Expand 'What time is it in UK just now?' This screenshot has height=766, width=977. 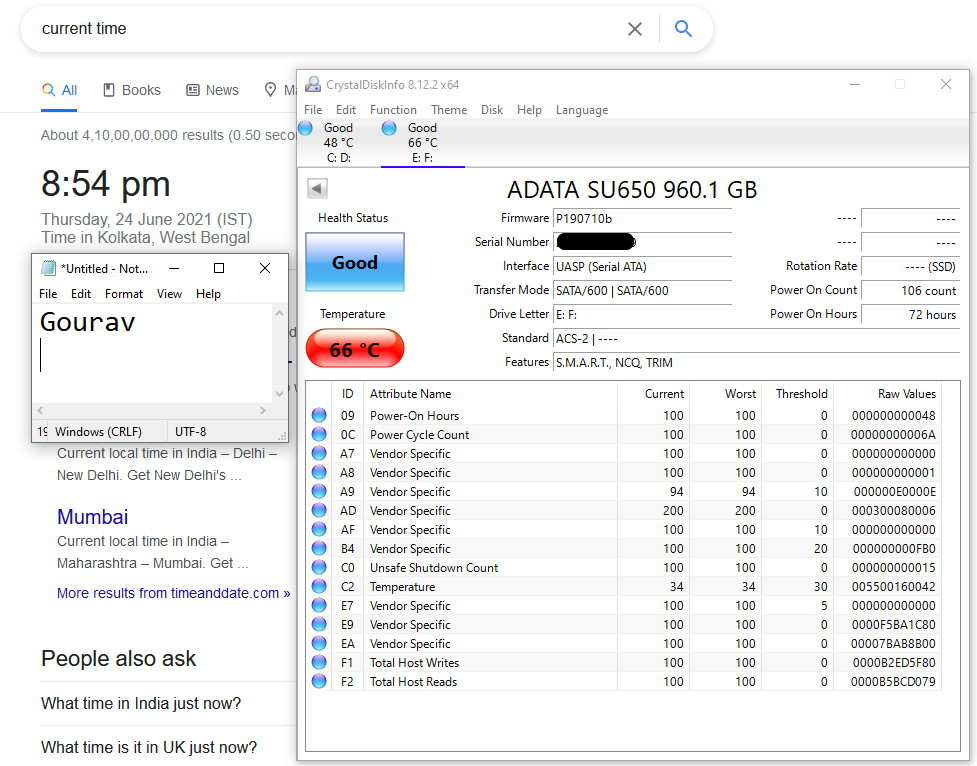point(149,747)
